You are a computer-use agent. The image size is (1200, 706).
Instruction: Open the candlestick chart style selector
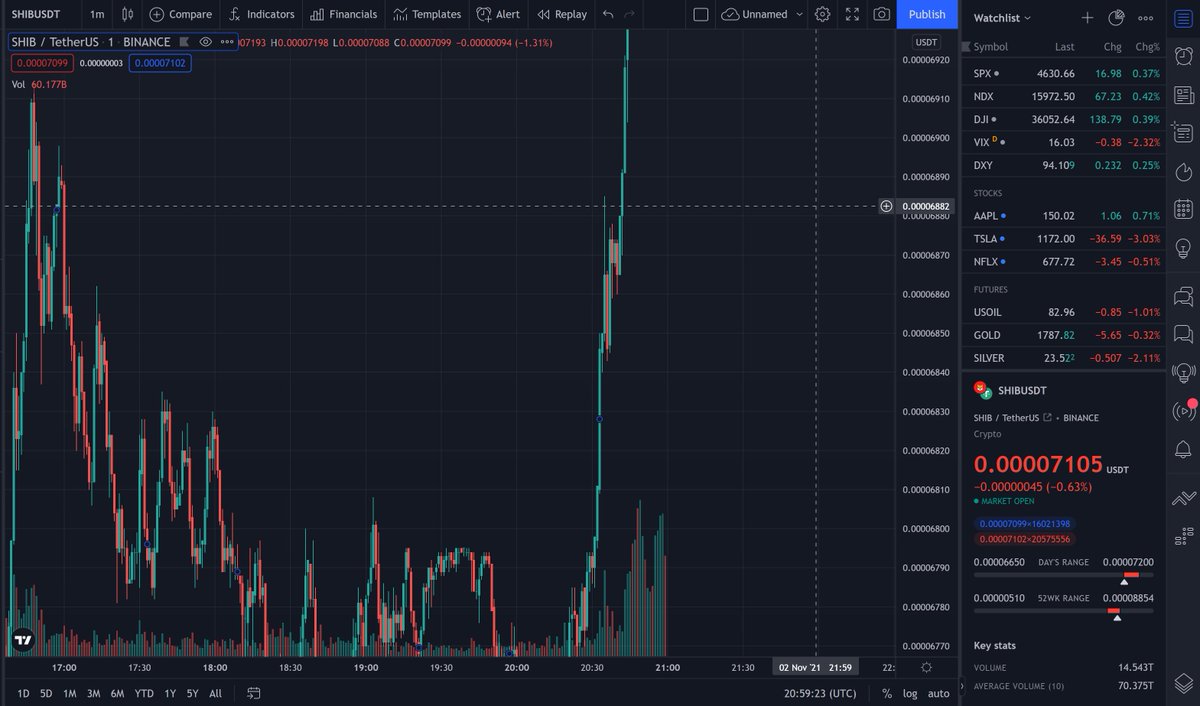pos(127,14)
